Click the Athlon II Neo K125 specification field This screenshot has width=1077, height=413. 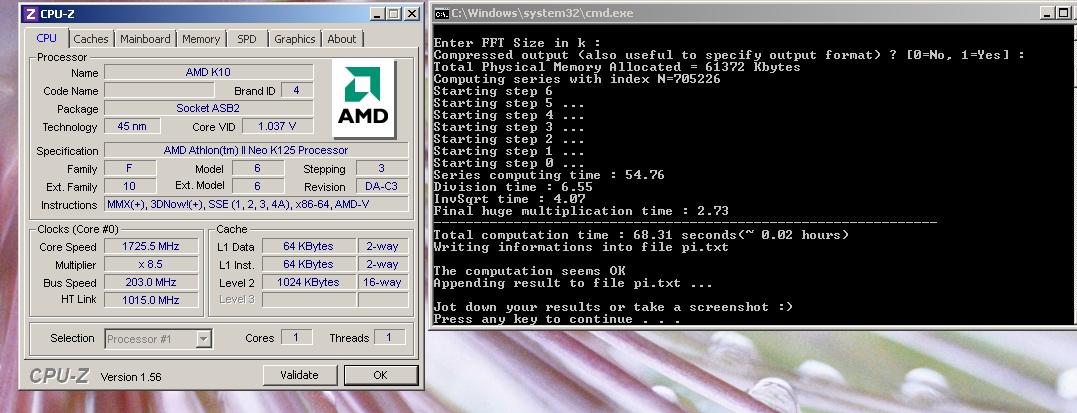(x=256, y=150)
